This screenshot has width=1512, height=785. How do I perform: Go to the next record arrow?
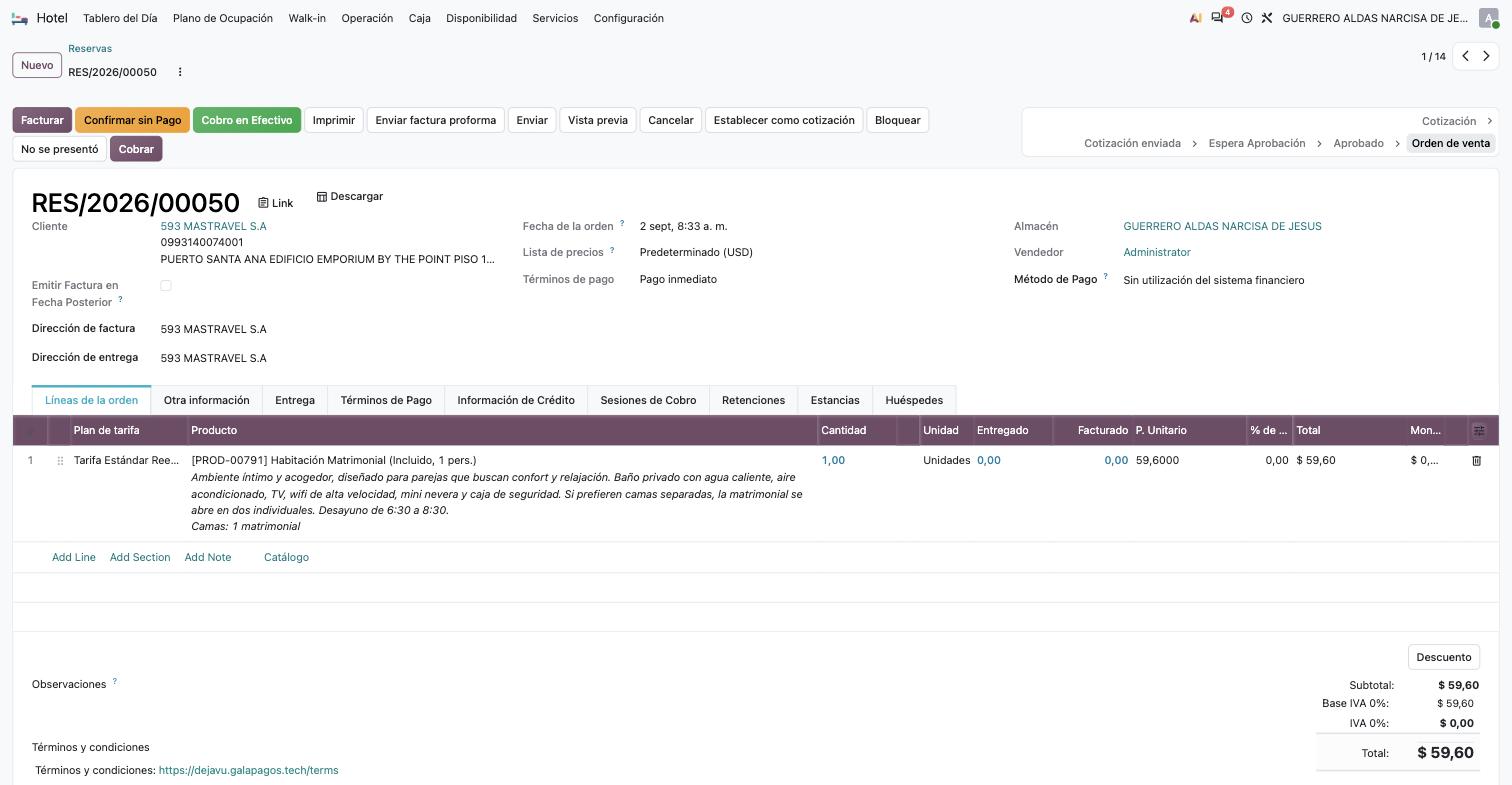coord(1486,56)
